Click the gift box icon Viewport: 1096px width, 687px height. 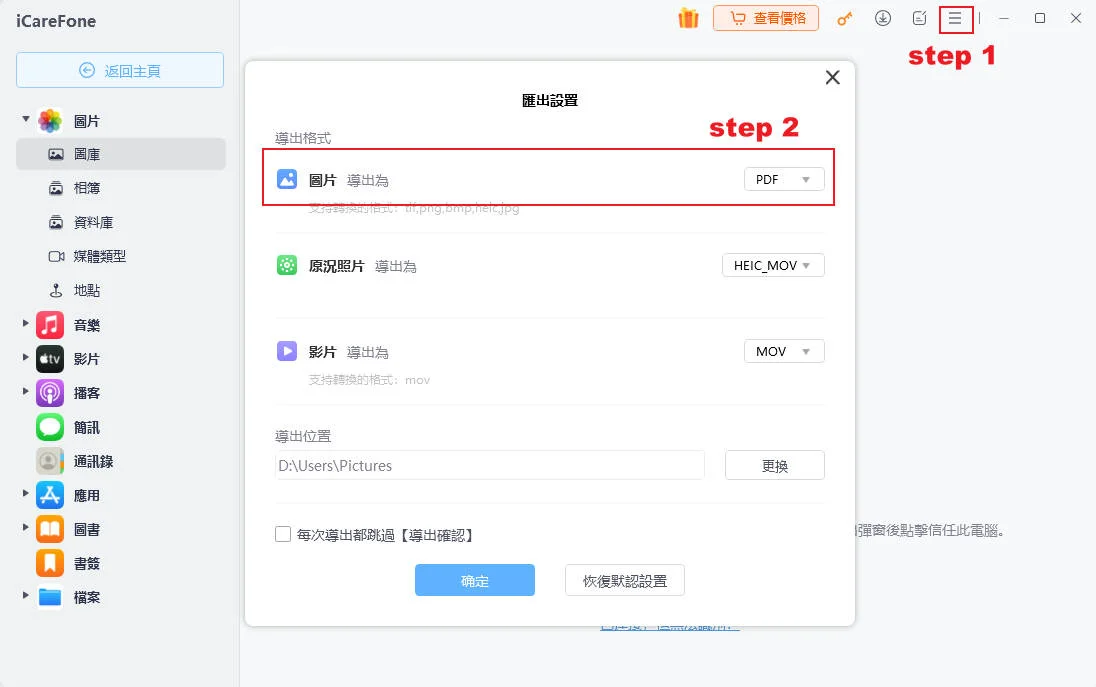[688, 18]
